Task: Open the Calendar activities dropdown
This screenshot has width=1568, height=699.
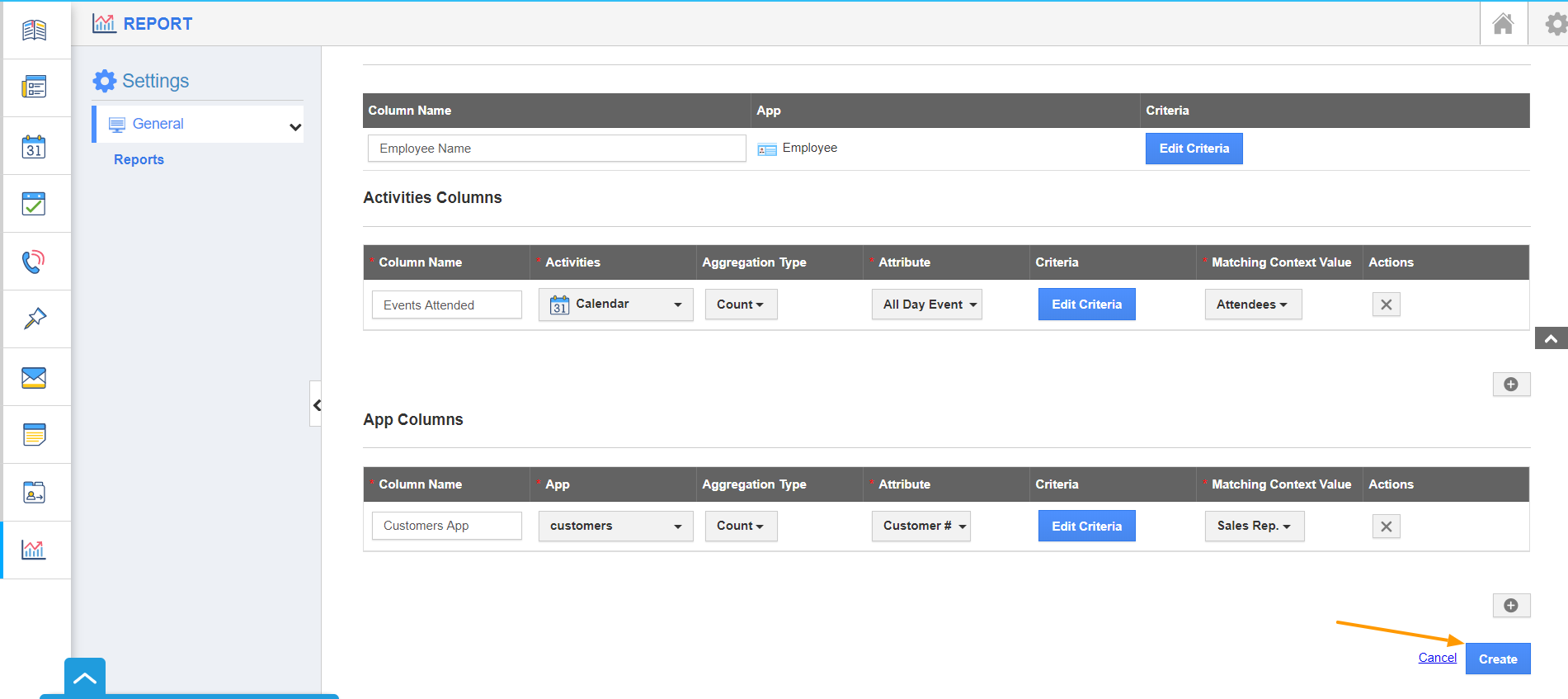Action: 615,305
